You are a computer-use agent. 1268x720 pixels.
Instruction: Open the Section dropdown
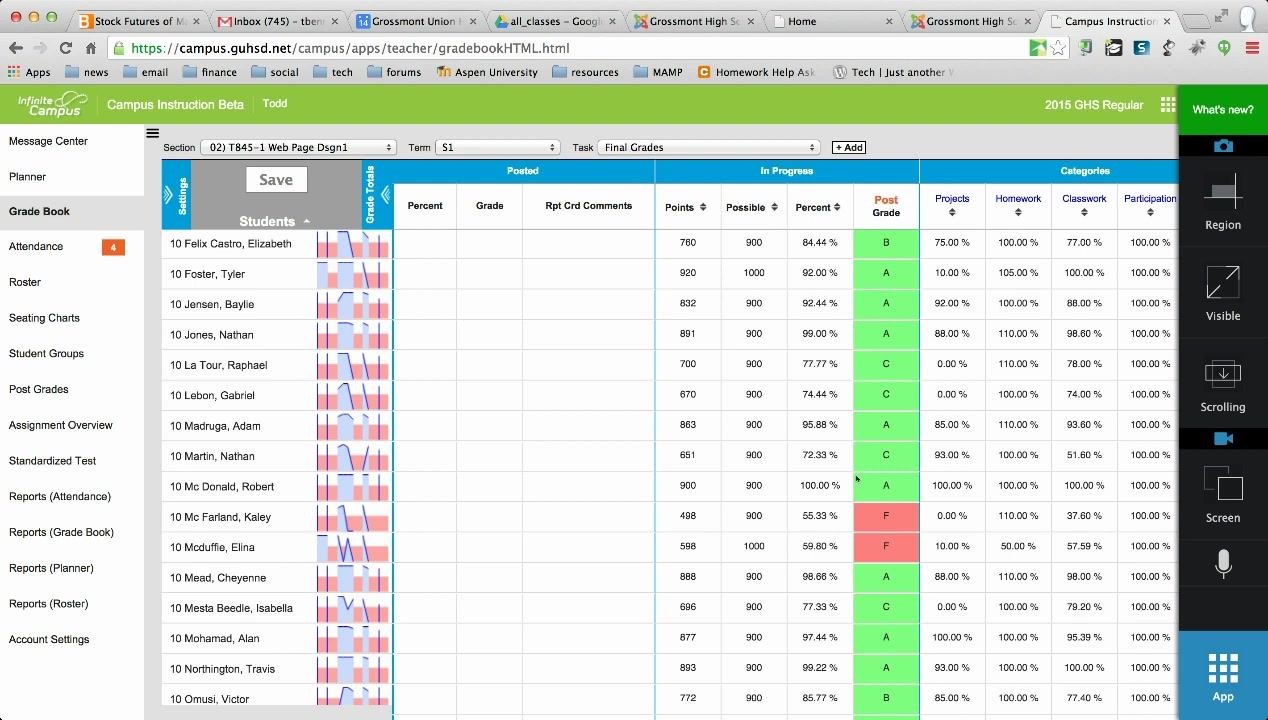click(298, 147)
